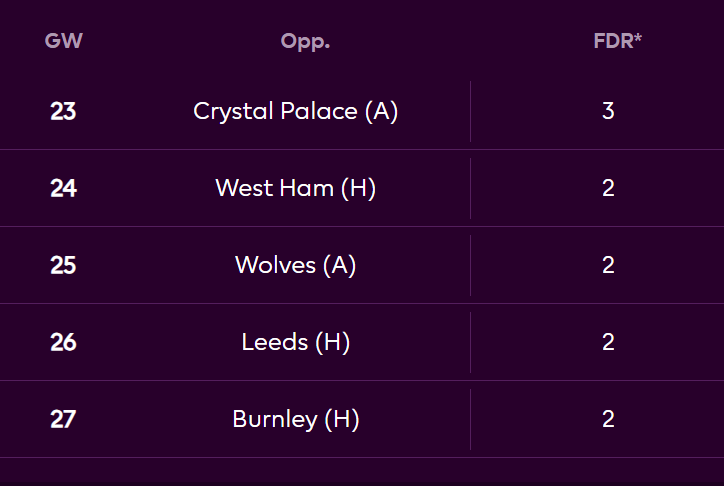Click FDR value 3 for Crystal Palace

(x=608, y=111)
